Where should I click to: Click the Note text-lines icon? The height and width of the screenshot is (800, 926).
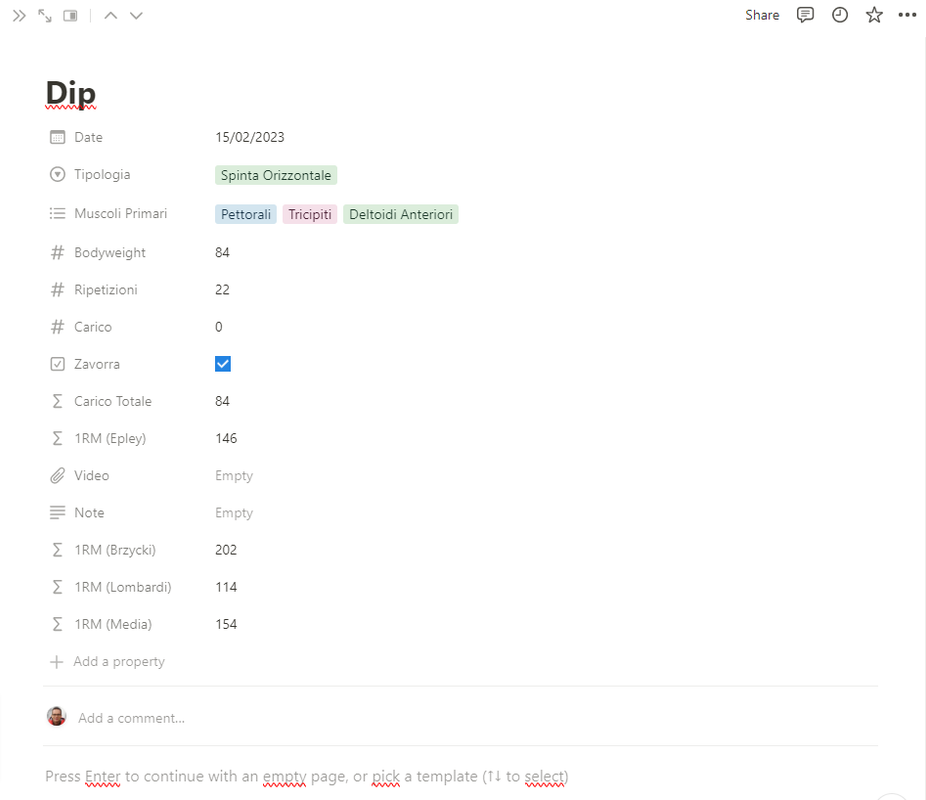pyautogui.click(x=57, y=512)
